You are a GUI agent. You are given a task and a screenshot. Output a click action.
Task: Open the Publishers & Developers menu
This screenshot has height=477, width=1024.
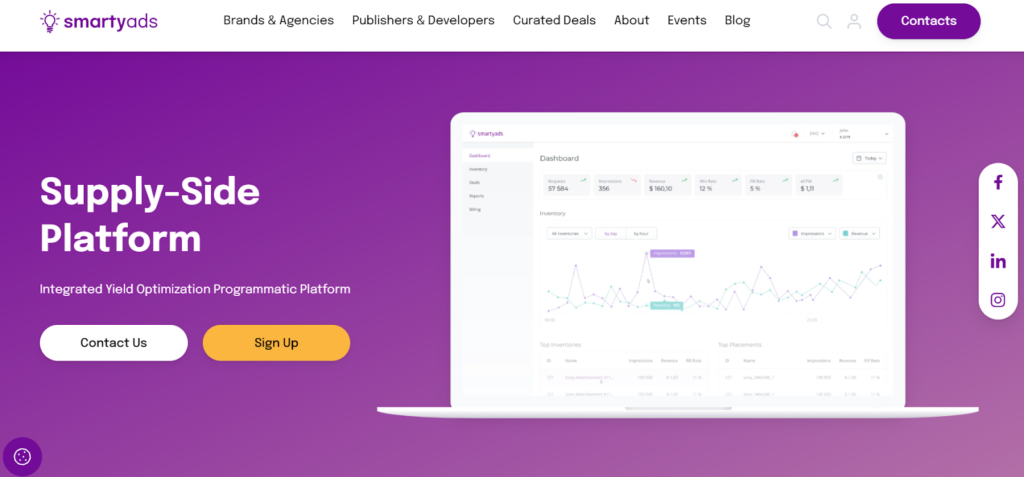point(423,20)
